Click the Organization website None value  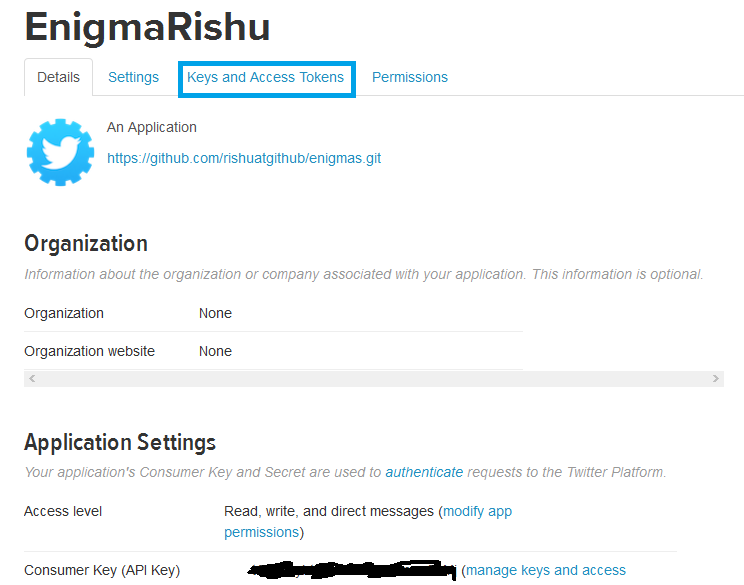pos(215,351)
